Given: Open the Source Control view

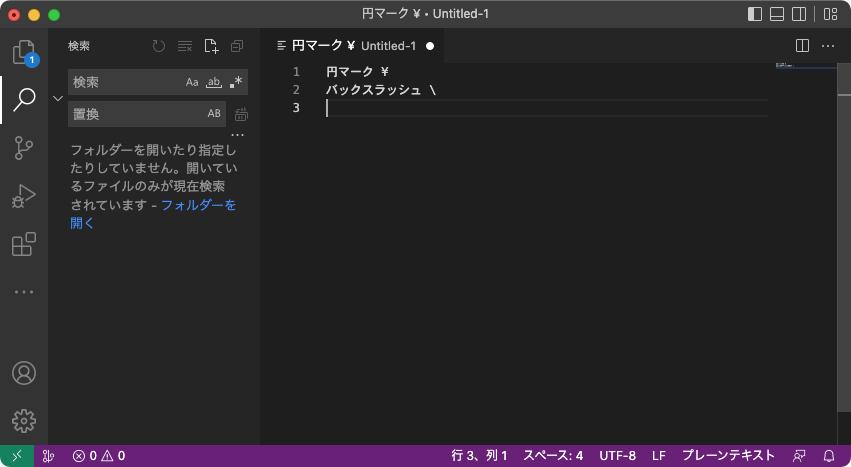Looking at the screenshot, I should (24, 148).
